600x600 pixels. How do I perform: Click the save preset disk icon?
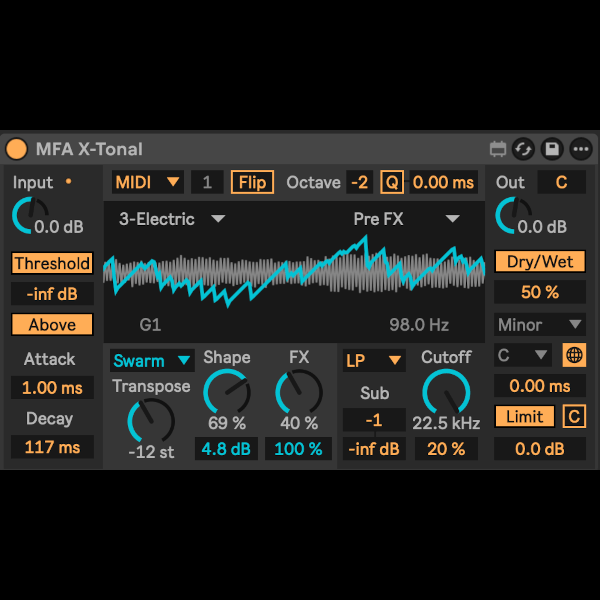551,149
